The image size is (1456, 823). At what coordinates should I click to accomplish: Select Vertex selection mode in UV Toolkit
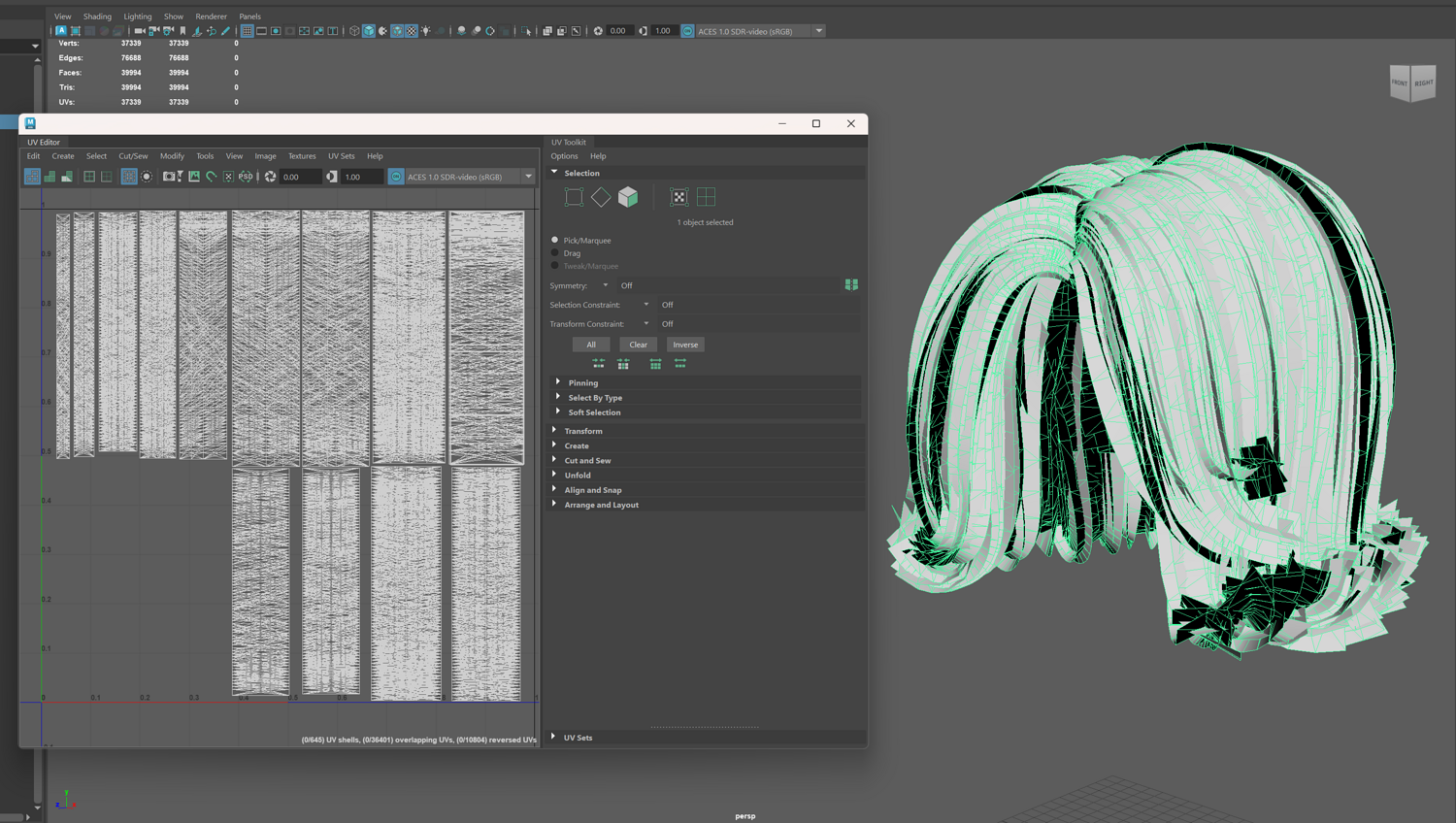[574, 197]
